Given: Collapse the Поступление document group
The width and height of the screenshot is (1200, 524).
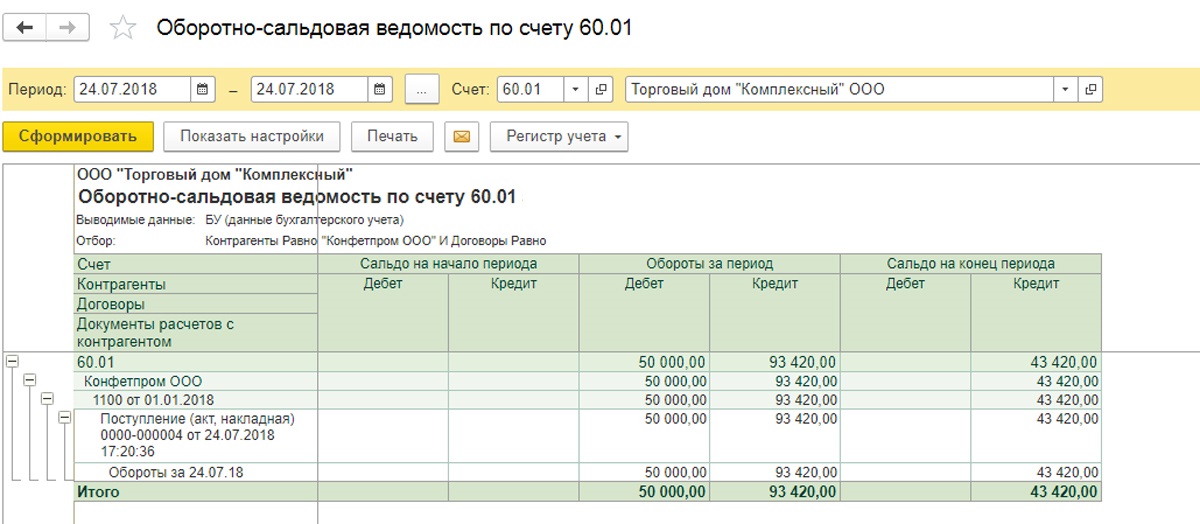Looking at the screenshot, I should pyautogui.click(x=64, y=417).
